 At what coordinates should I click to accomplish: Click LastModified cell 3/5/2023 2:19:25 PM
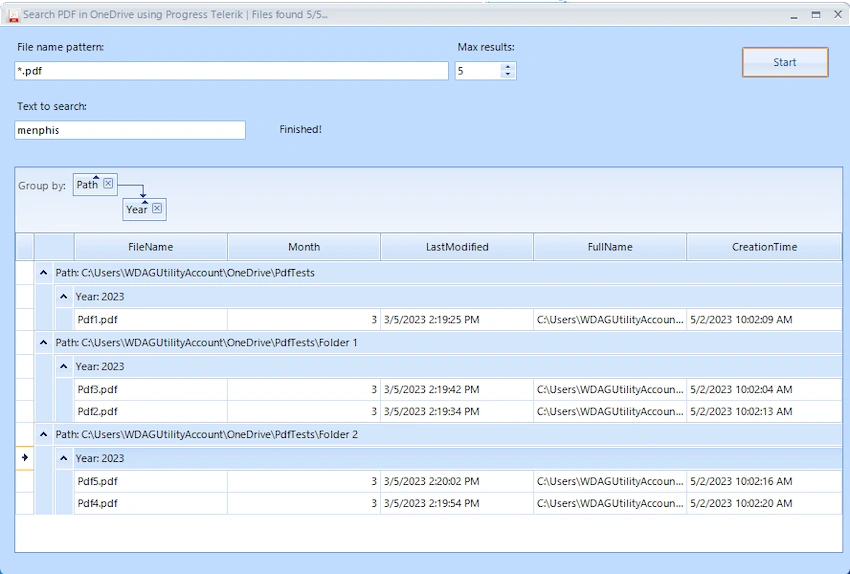457,319
